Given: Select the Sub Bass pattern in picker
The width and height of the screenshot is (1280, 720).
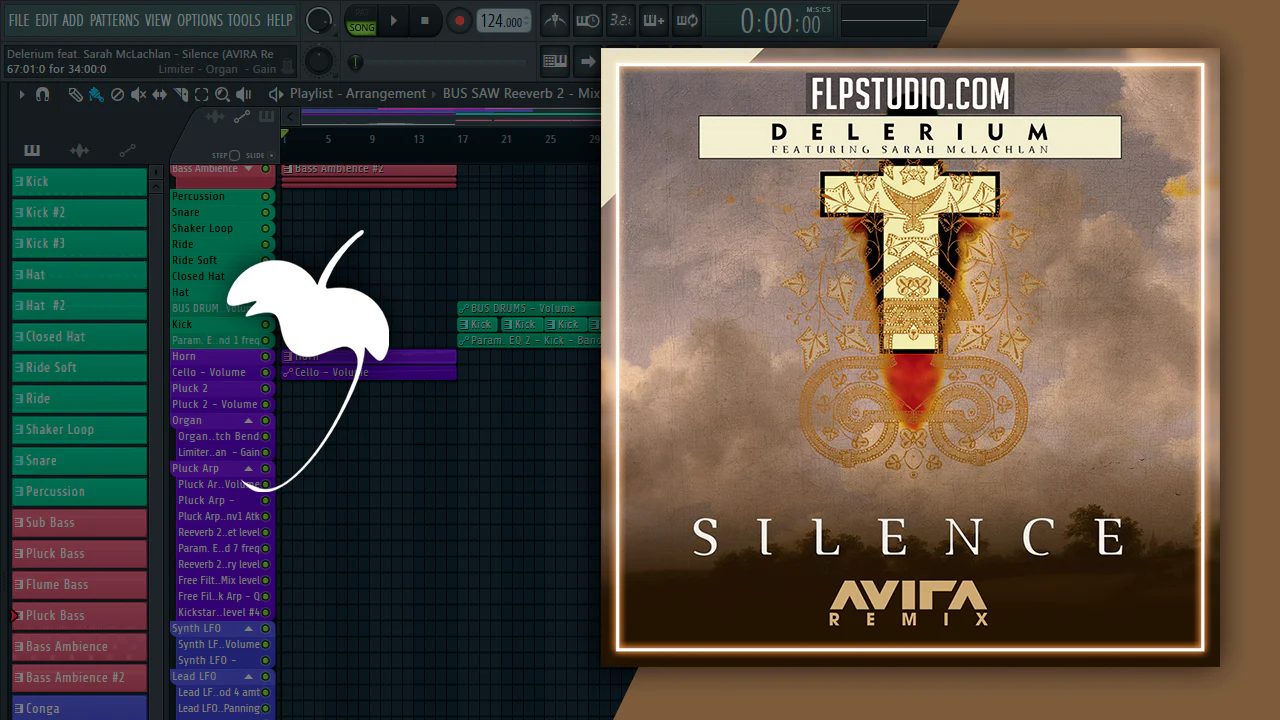Looking at the screenshot, I should click(x=80, y=522).
